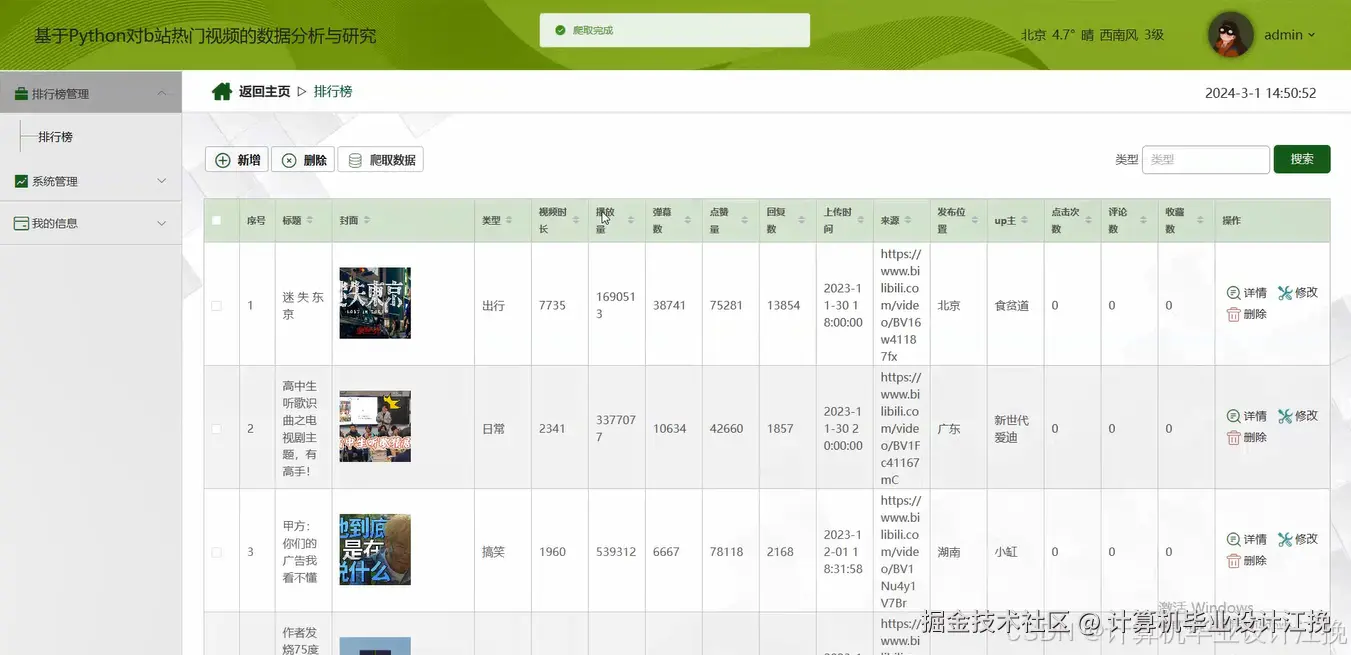Check the box for row 3 甲方
This screenshot has width=1351, height=655.
click(216, 552)
